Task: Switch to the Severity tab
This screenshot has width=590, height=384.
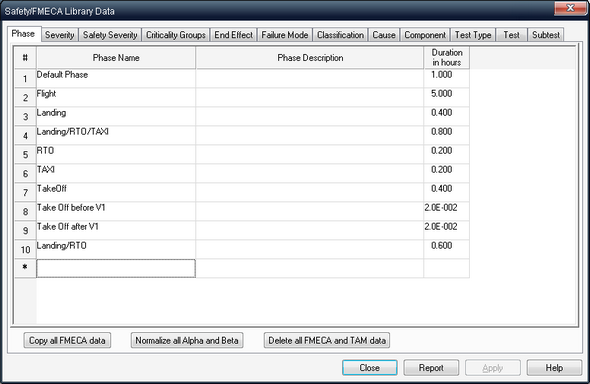Action: (59, 35)
